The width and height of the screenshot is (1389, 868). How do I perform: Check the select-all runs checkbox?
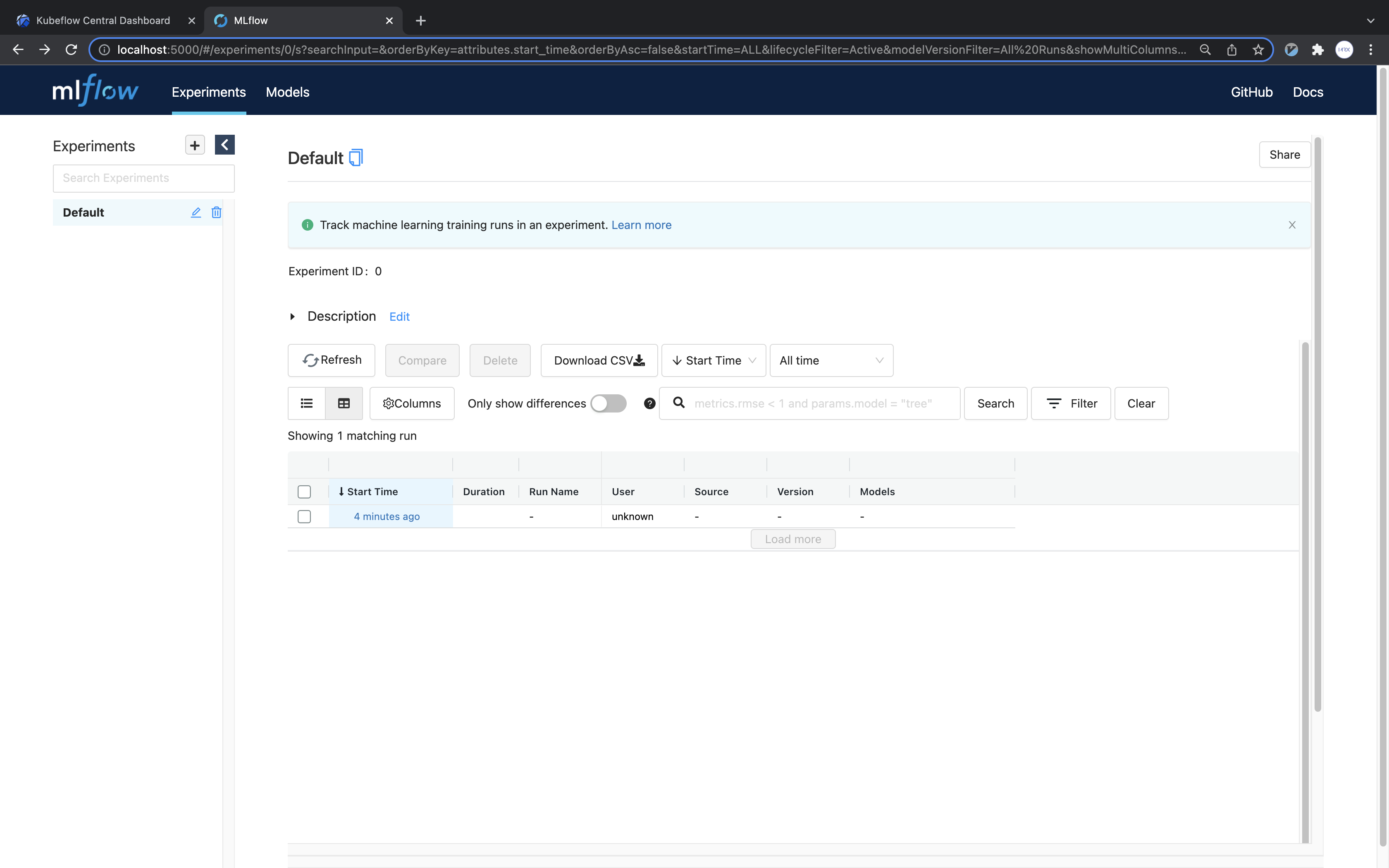(304, 491)
